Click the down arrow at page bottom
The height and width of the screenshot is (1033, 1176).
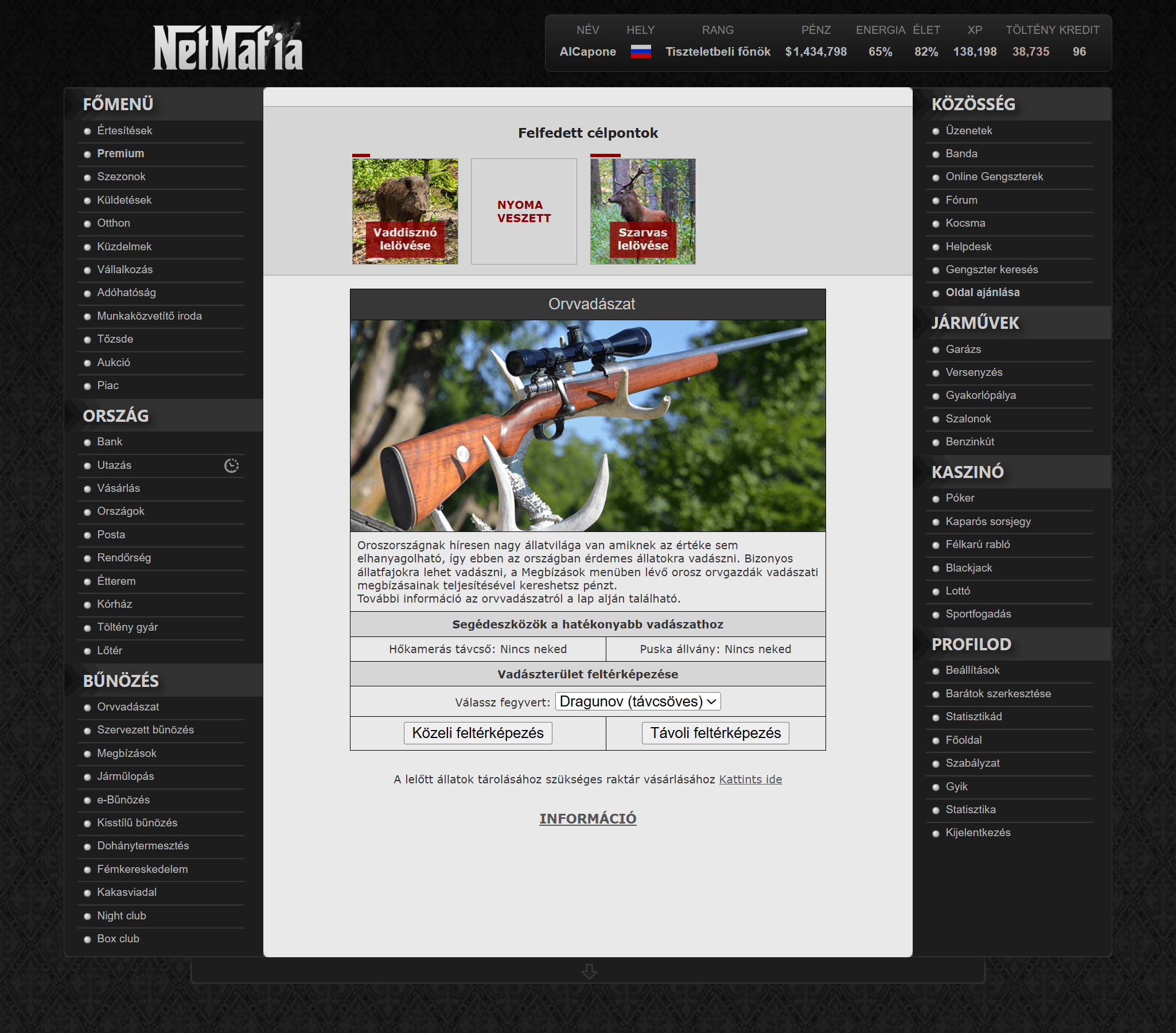point(589,972)
